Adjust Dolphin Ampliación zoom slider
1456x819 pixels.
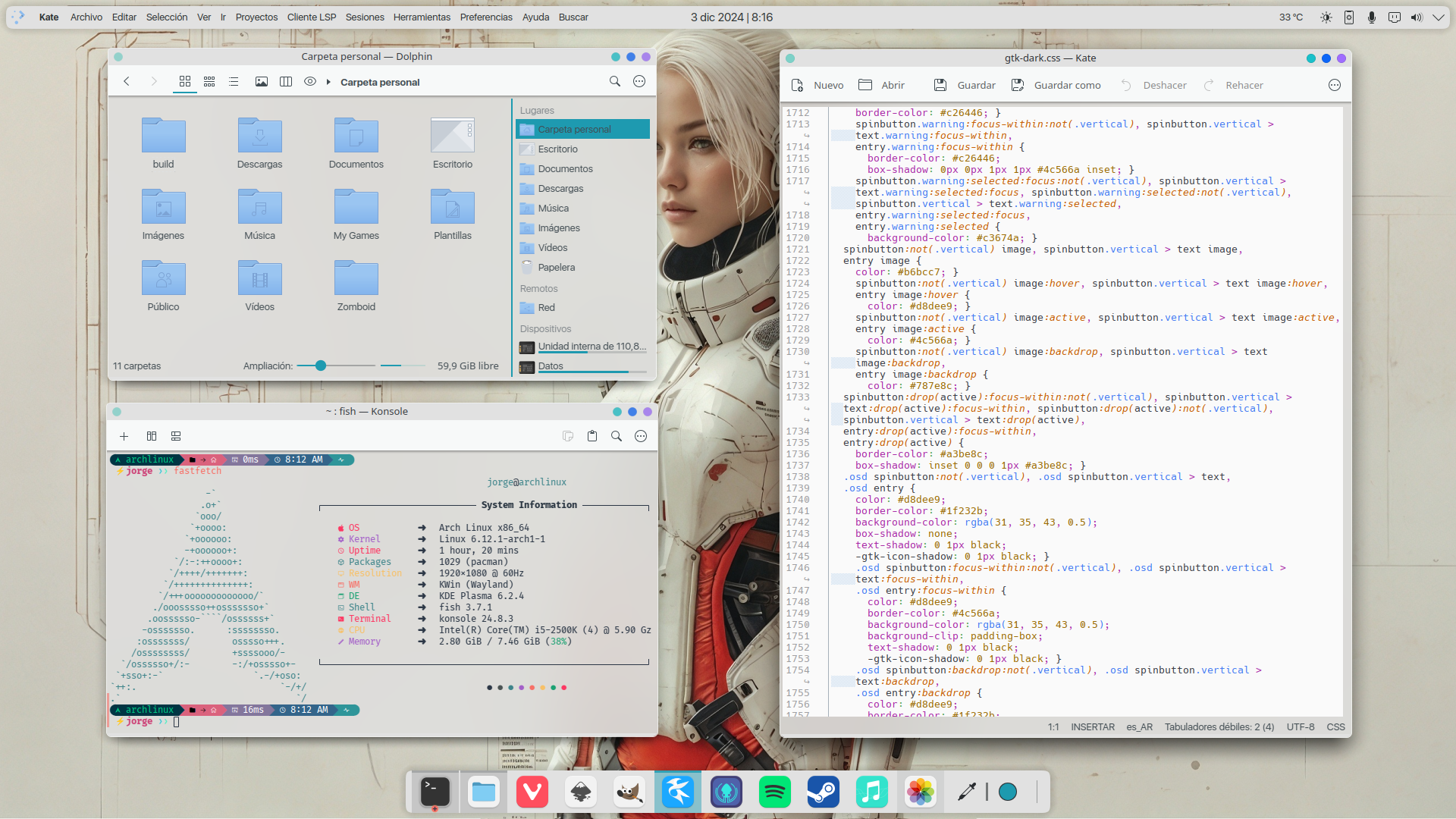336,366
